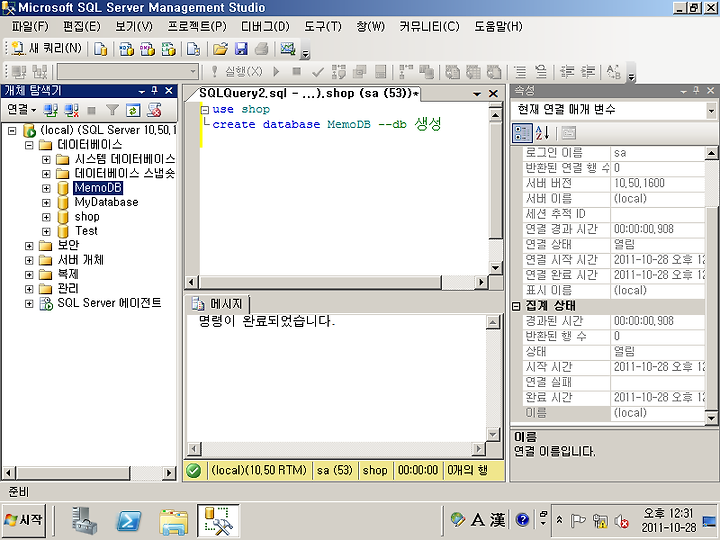Select the MemoDB database in tree
The height and width of the screenshot is (540, 720).
tap(98, 188)
